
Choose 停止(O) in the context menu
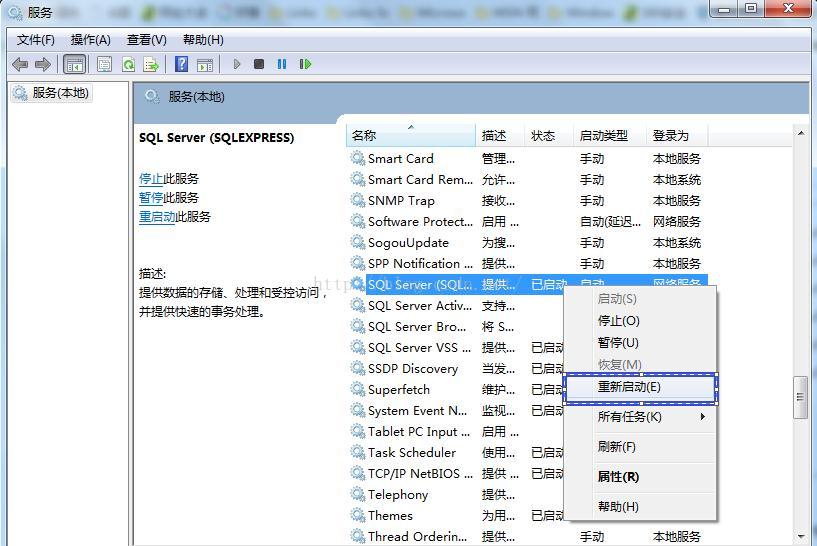(x=640, y=321)
